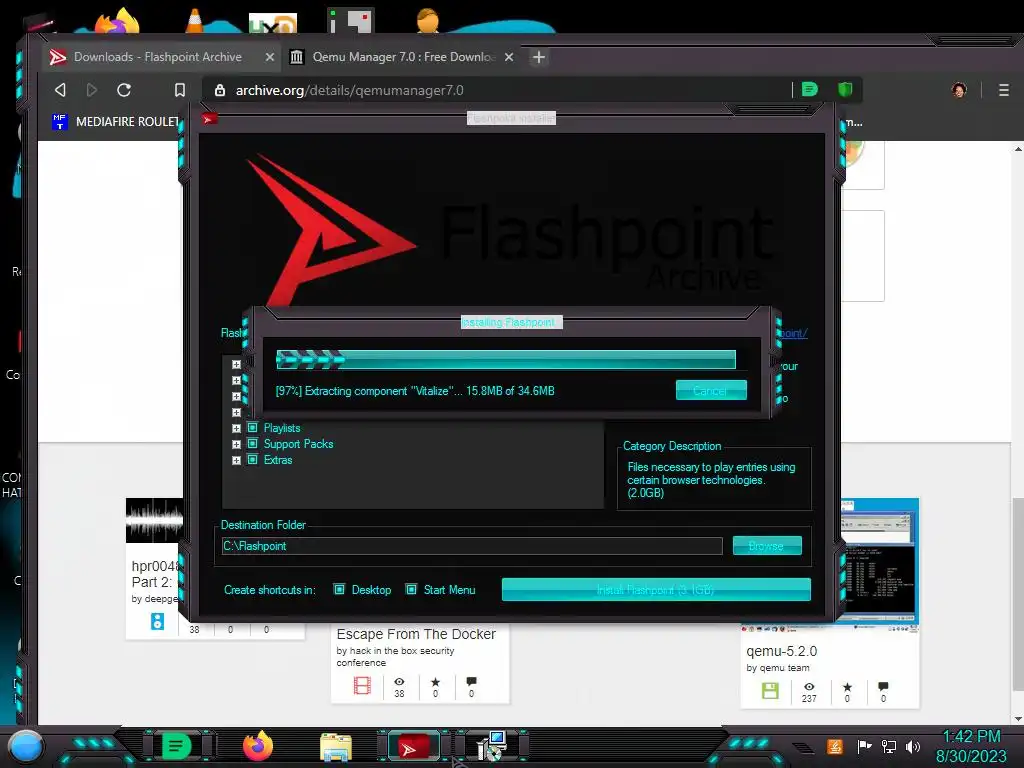Select the Extras tree item label

[278, 460]
